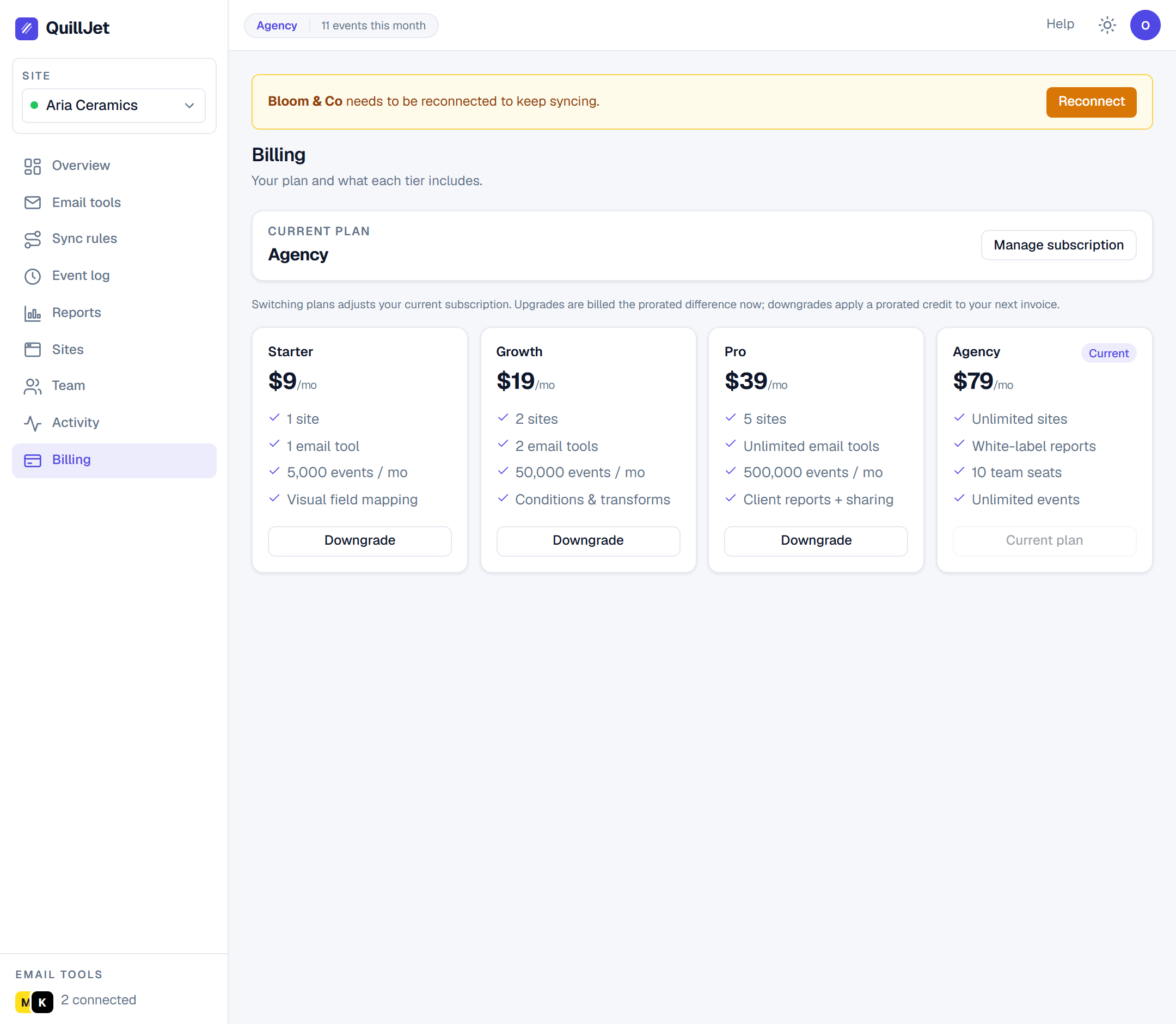Open Email tools in the sidebar
This screenshot has height=1024, width=1176.
point(114,203)
